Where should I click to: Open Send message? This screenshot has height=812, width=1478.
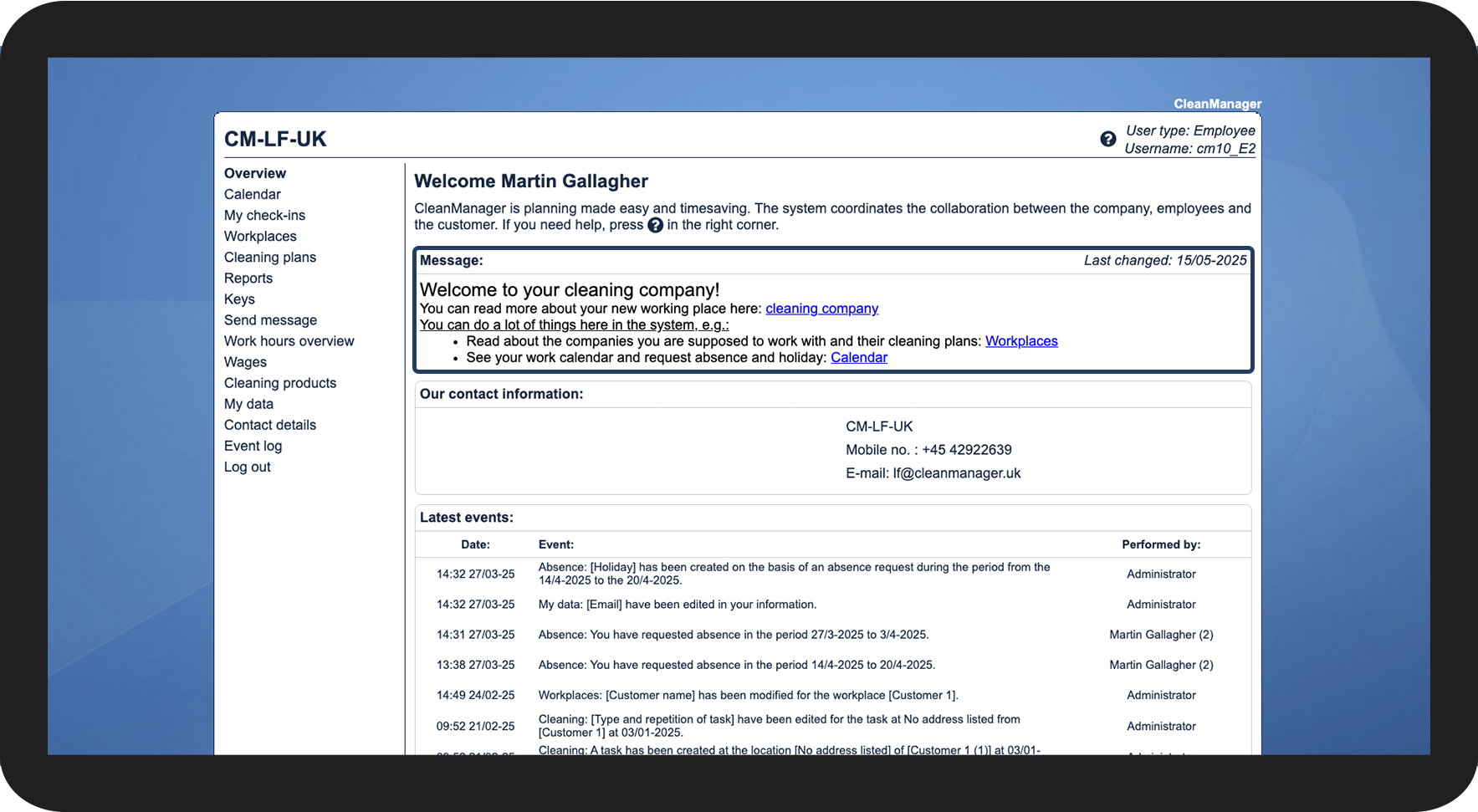270,319
